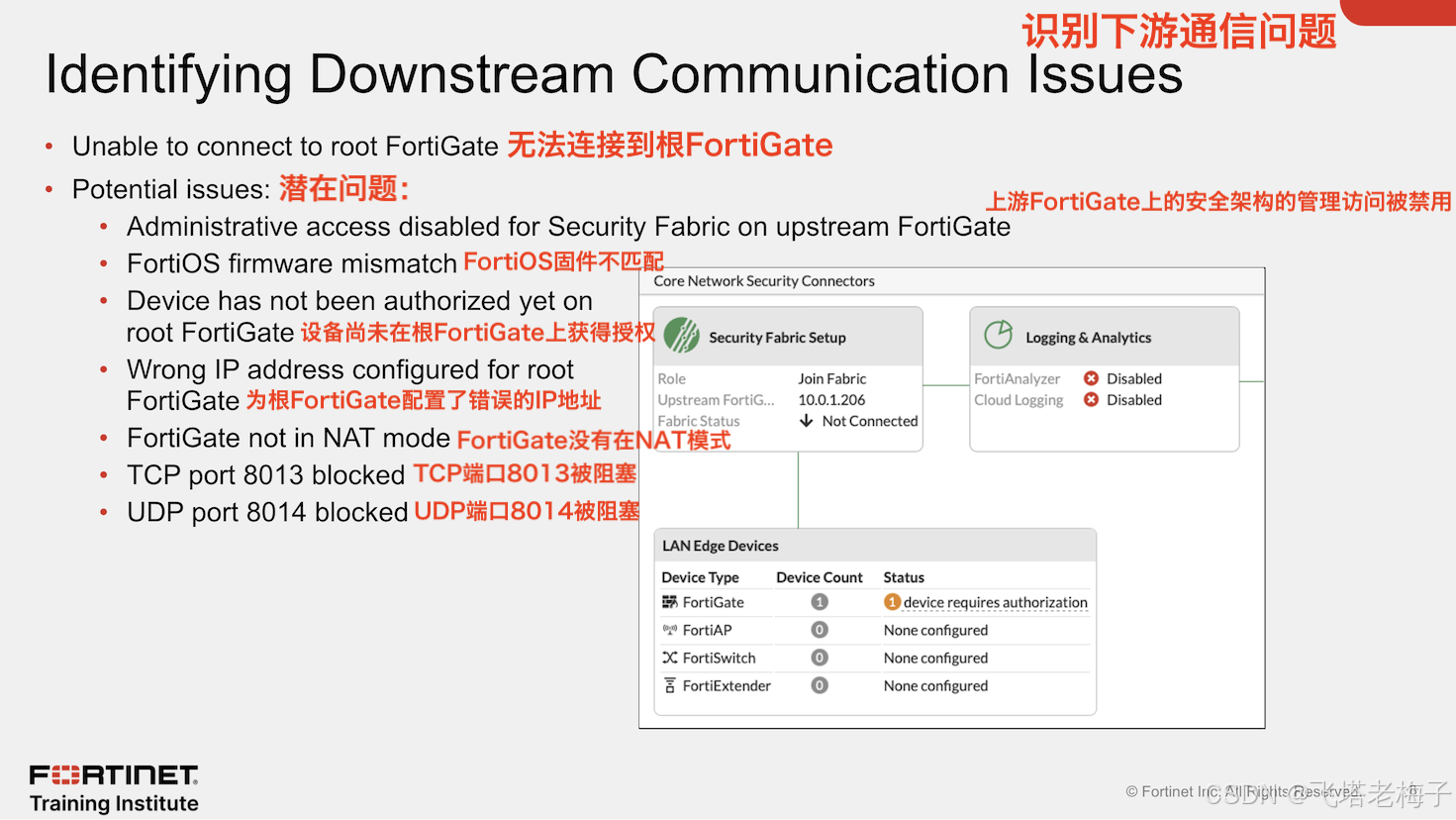Click the FortiGate device count badge
The width and height of the screenshot is (1456, 820).
(820, 602)
